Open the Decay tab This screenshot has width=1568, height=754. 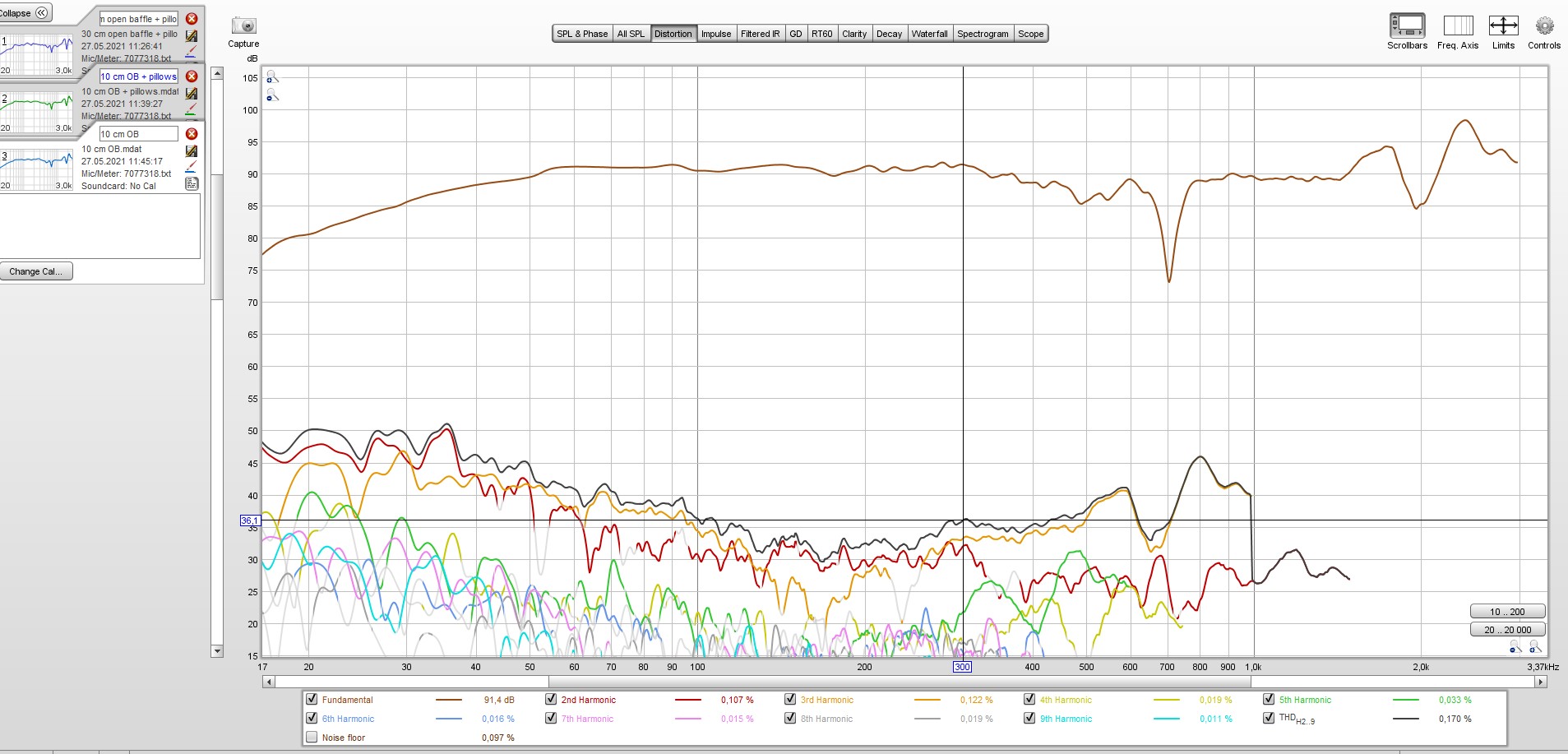point(889,34)
